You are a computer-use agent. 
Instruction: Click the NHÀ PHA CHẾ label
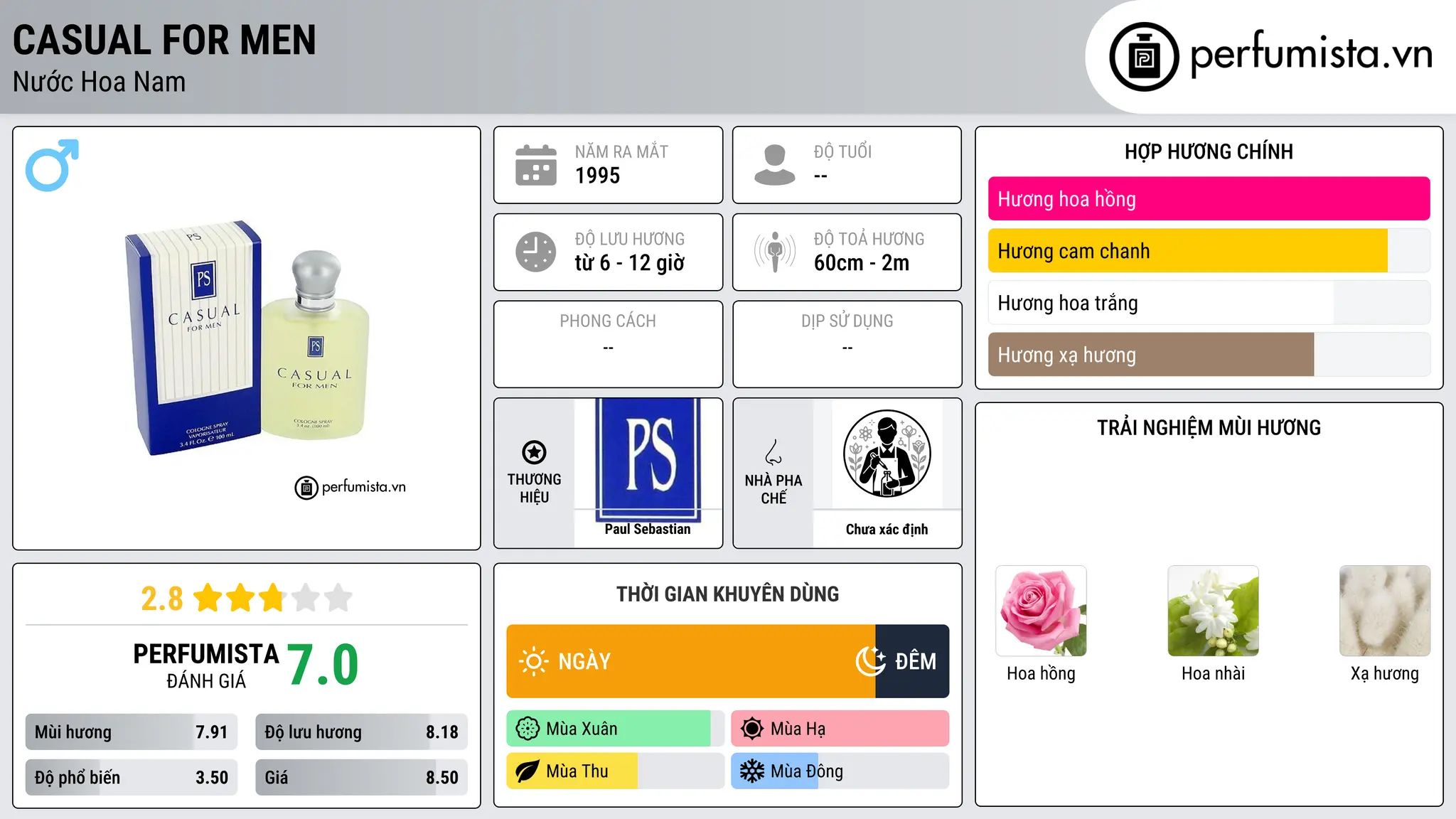(773, 489)
